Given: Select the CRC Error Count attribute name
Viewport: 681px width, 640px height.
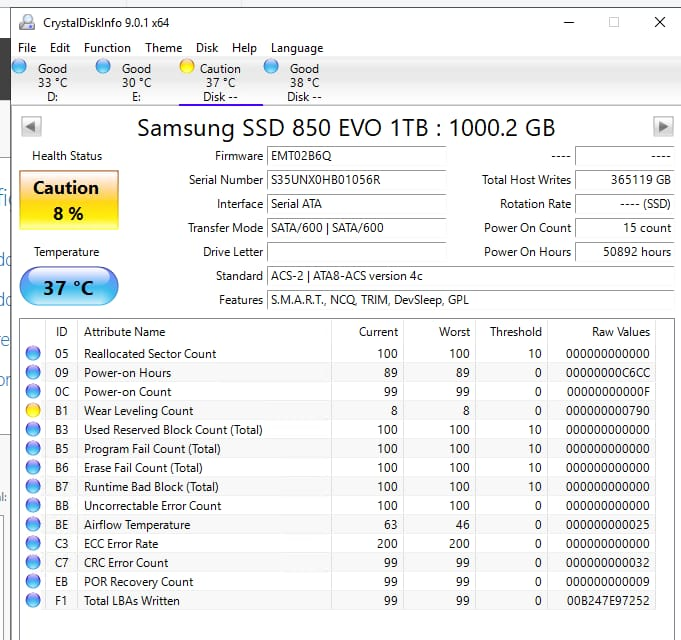Looking at the screenshot, I should [126, 563].
